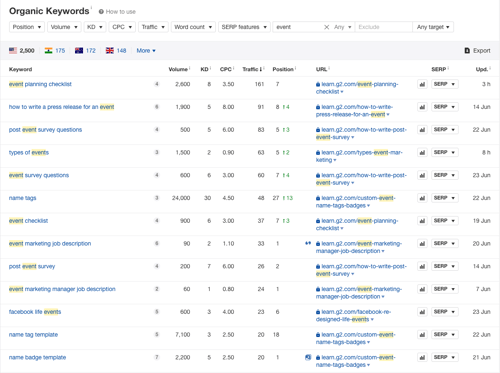
Task: Open the SERP features filter dropdown
Action: tap(244, 27)
